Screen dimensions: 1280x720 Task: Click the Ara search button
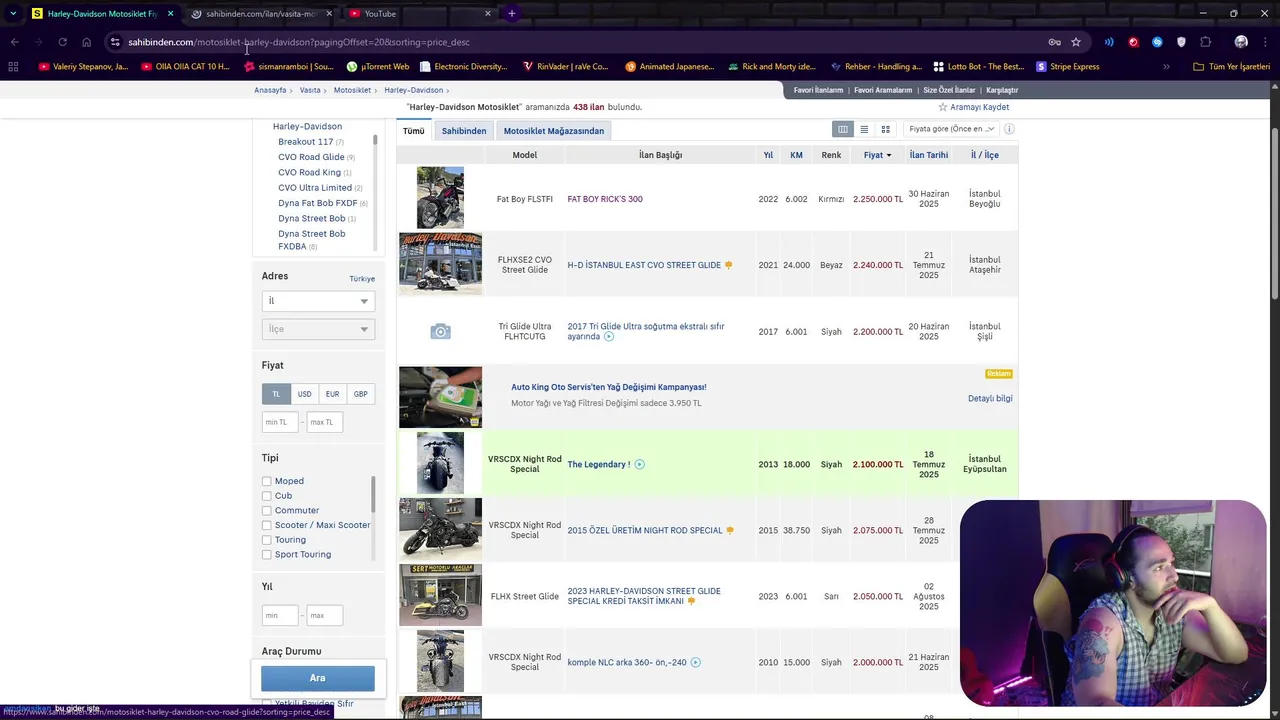[318, 678]
